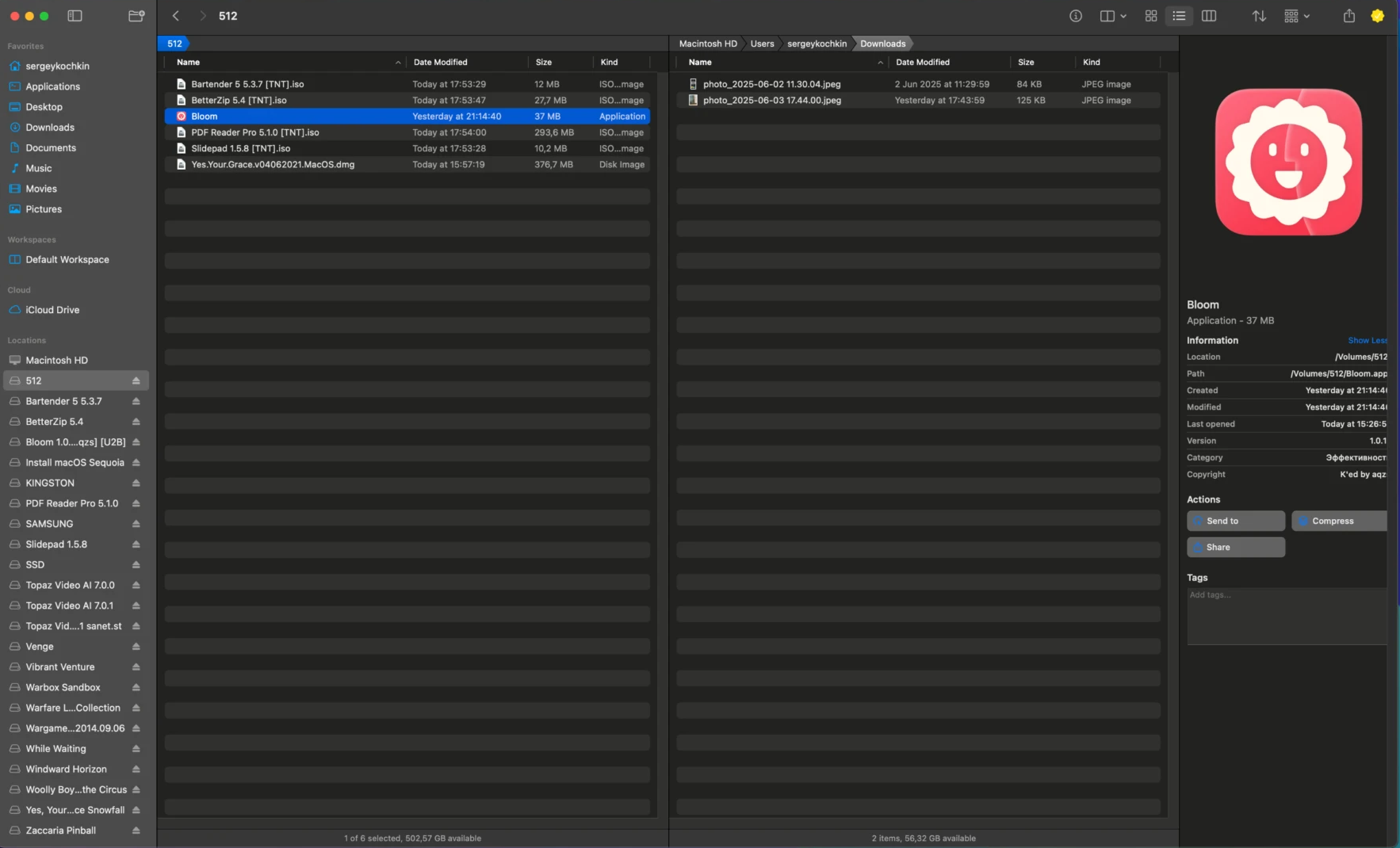The image size is (1400, 848).
Task: Switch to list view mode
Action: [1180, 16]
